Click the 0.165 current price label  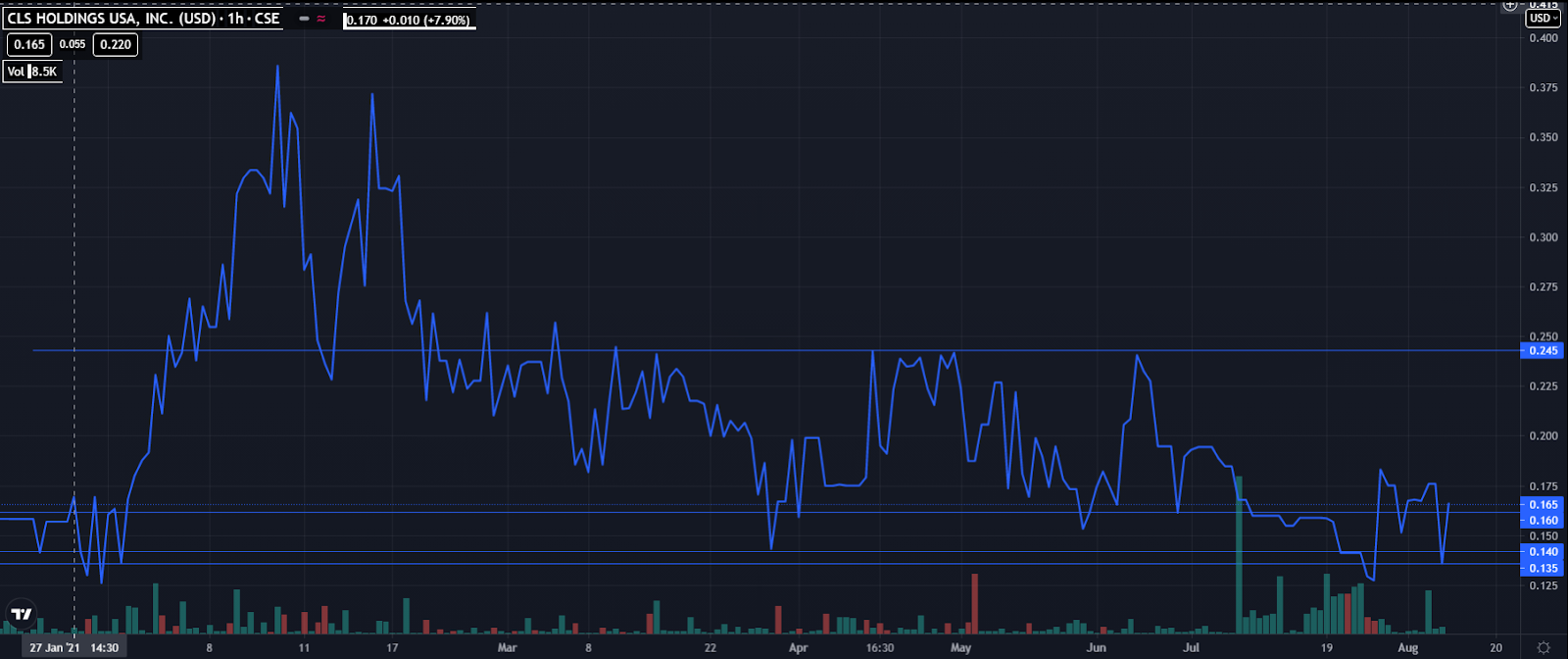(1543, 505)
